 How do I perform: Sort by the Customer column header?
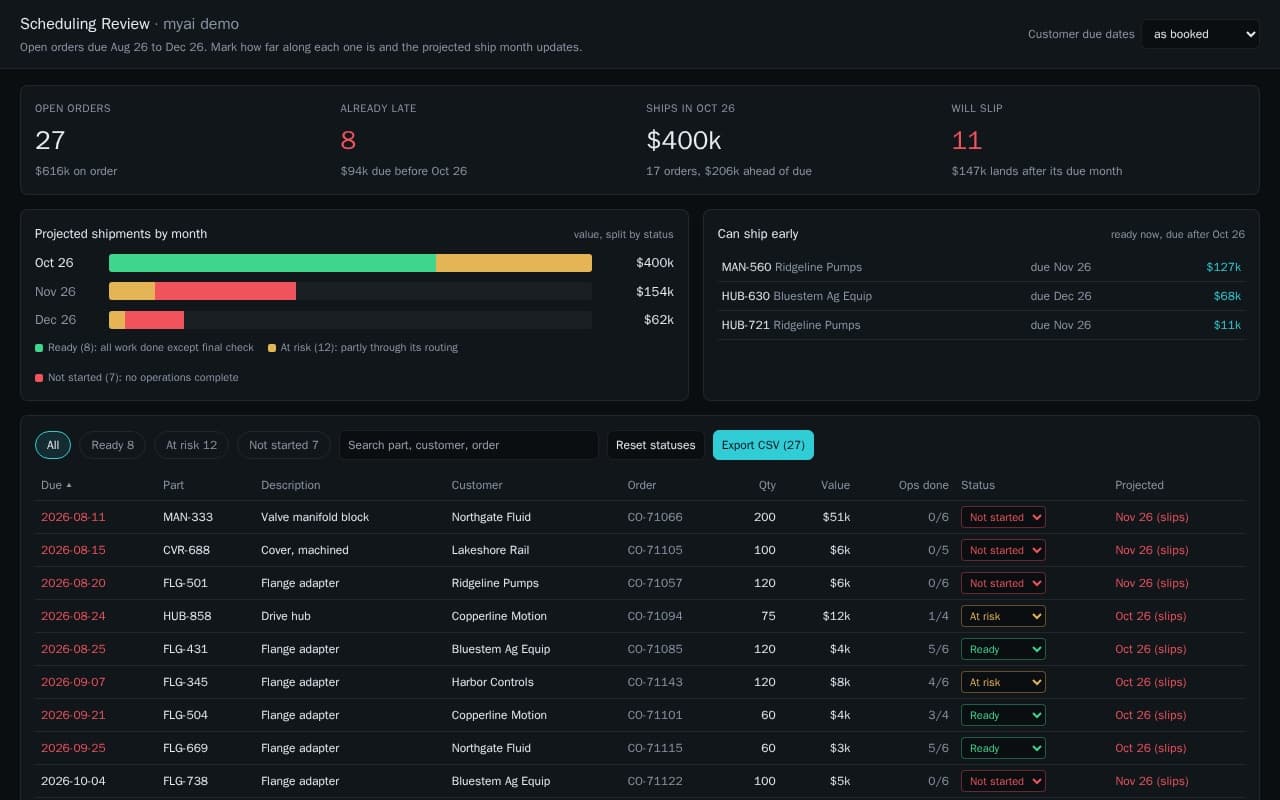tap(477, 485)
